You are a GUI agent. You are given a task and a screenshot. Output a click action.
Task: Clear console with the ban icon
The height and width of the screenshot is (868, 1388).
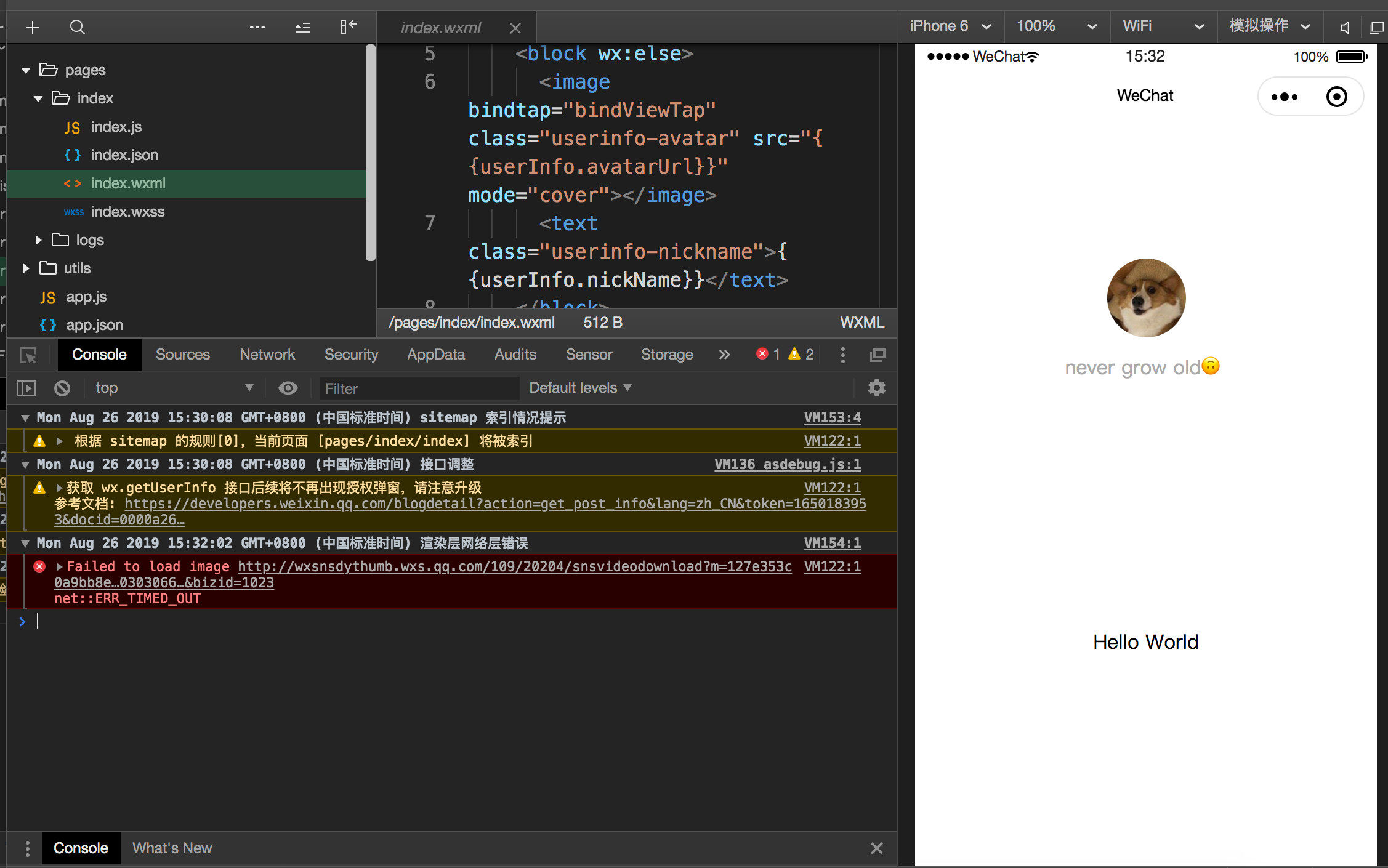click(62, 388)
